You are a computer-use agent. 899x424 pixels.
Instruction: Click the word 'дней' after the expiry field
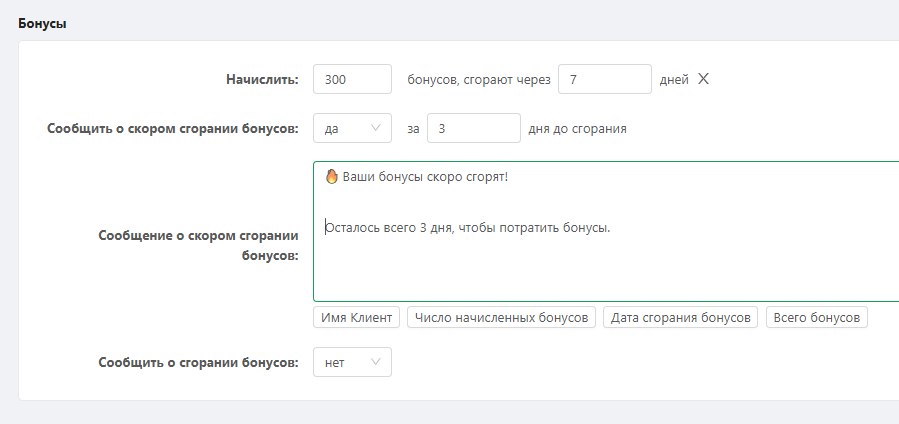[674, 80]
